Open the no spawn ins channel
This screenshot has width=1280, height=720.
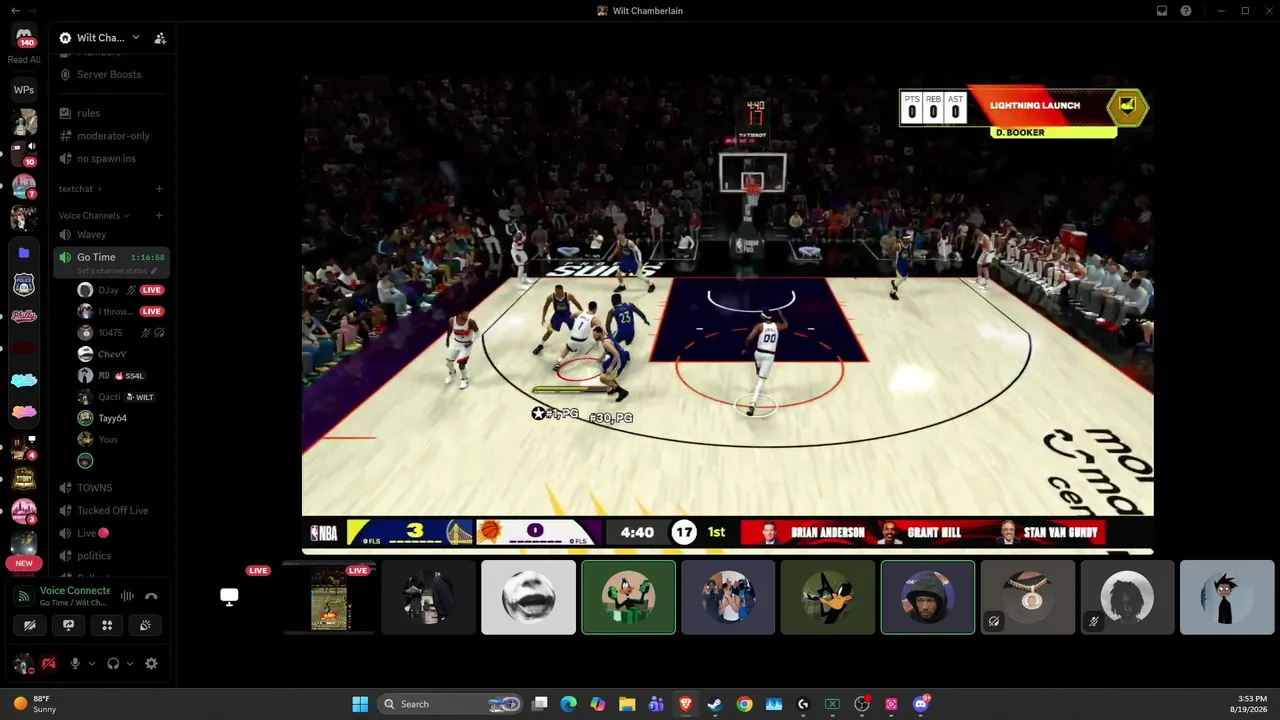coord(106,158)
